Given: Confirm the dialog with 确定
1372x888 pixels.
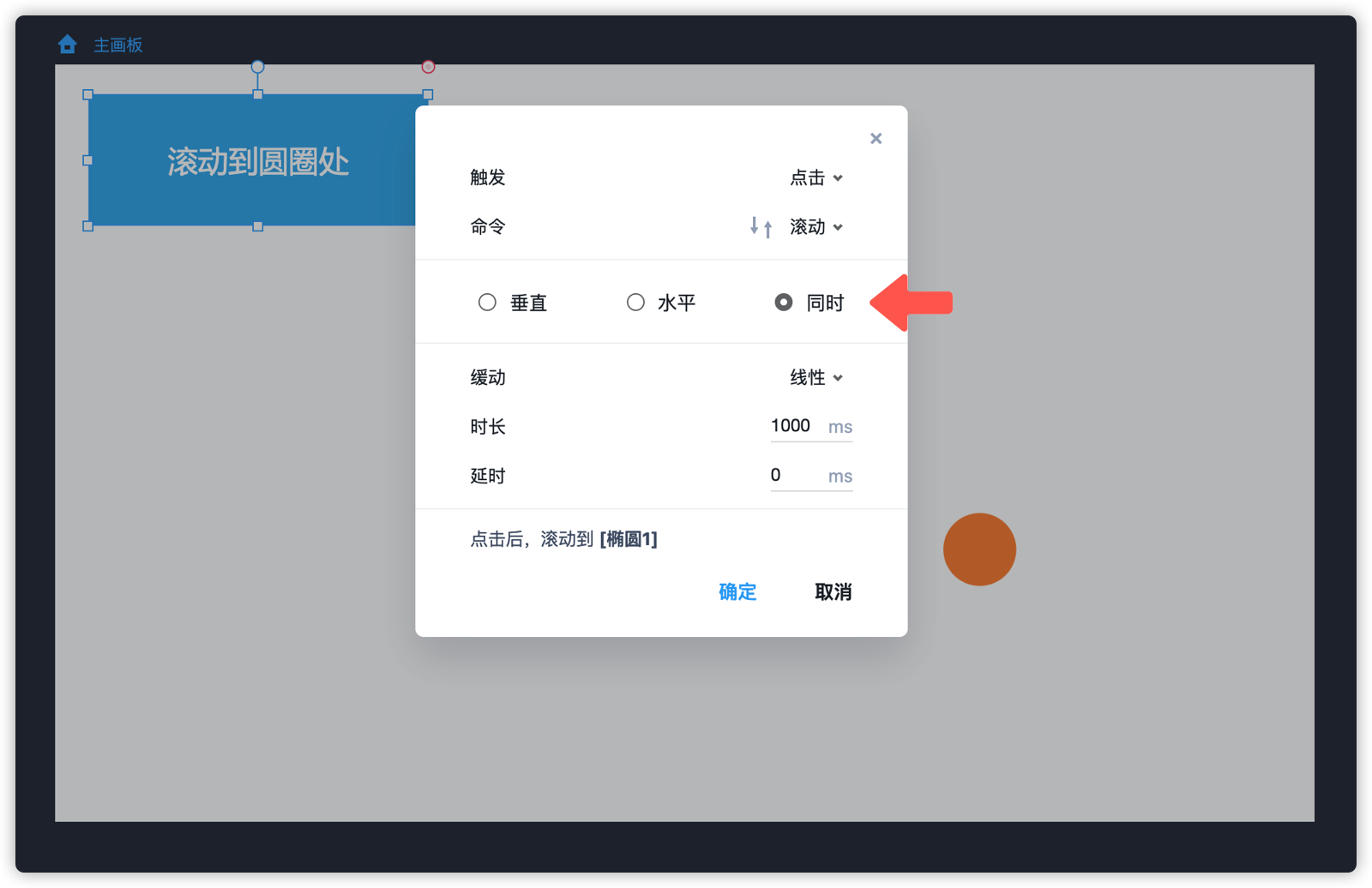Looking at the screenshot, I should [x=737, y=592].
